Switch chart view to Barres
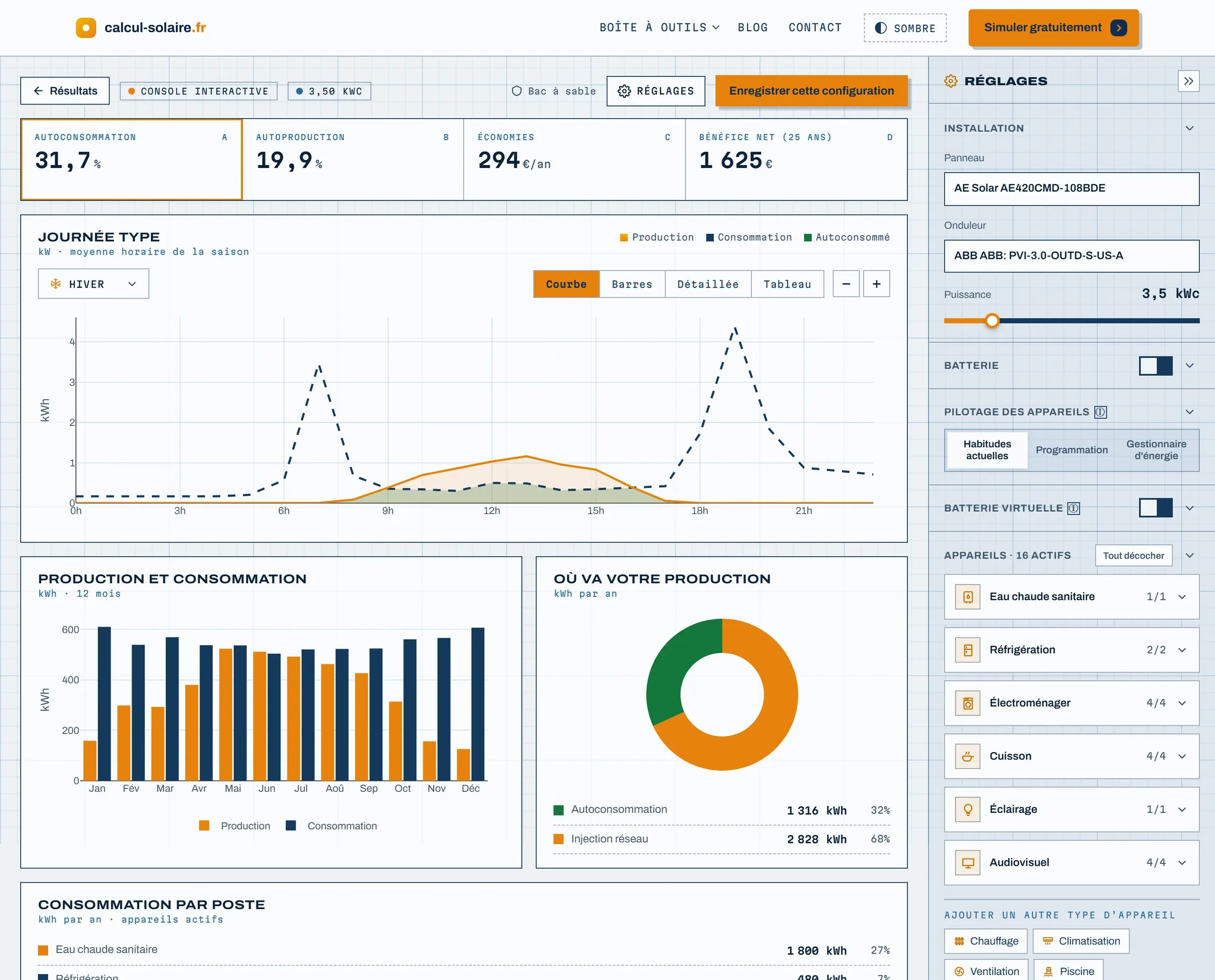 tap(632, 284)
